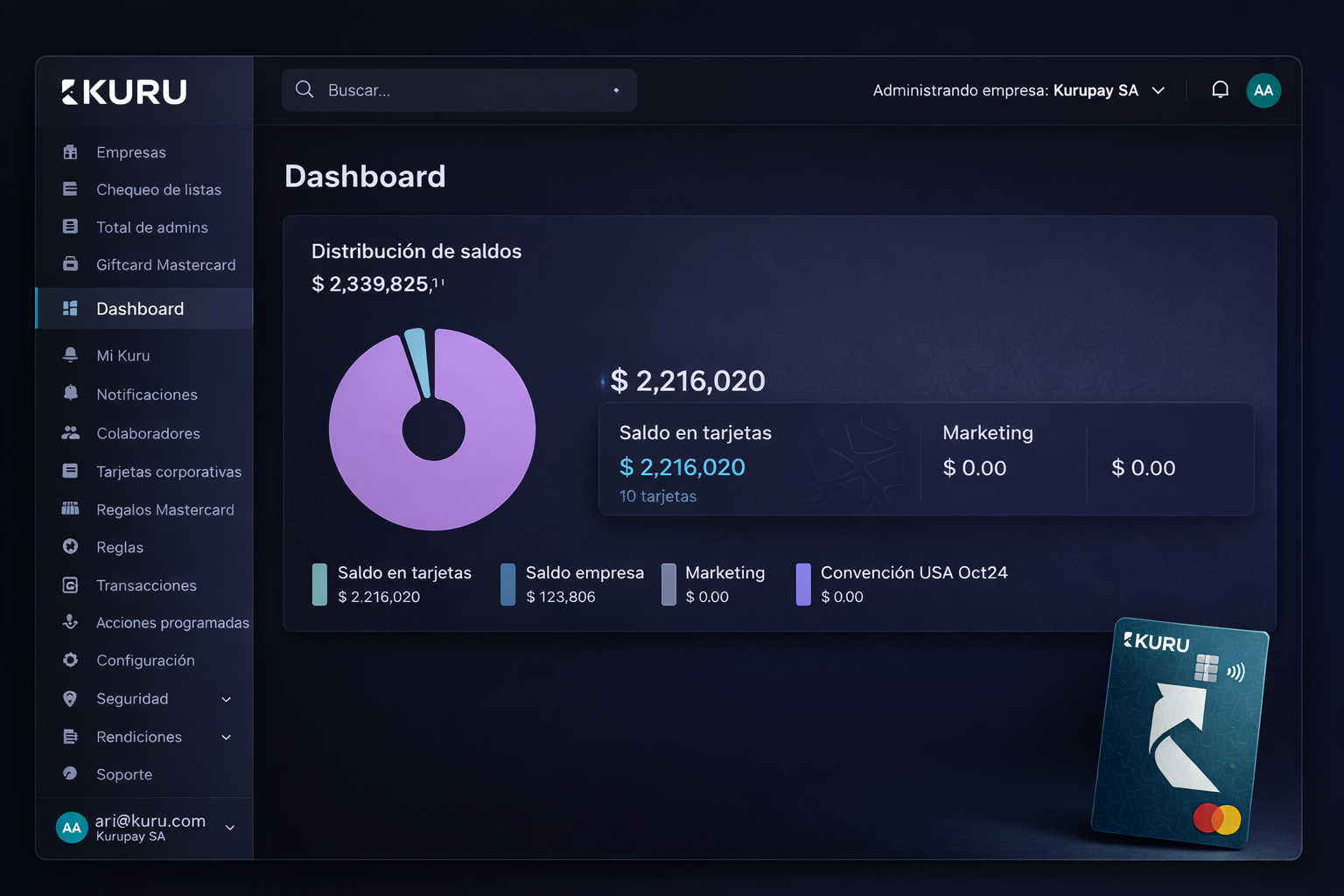Click the Rendiciones document icon
The height and width of the screenshot is (896, 1344).
71,737
